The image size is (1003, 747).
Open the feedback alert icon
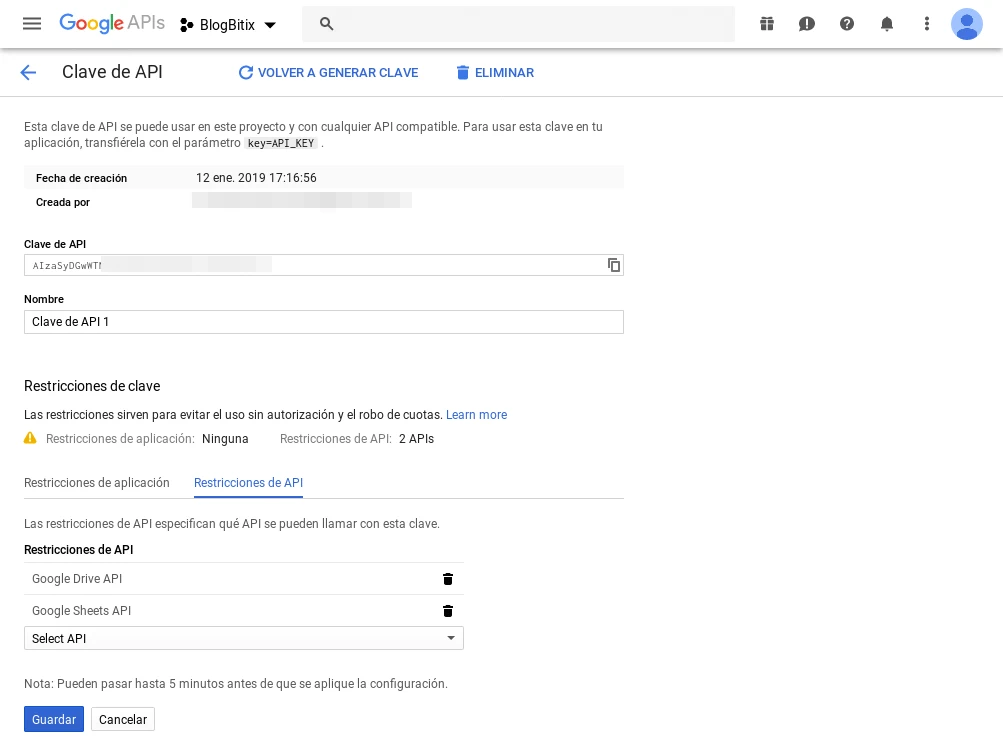[x=807, y=24]
